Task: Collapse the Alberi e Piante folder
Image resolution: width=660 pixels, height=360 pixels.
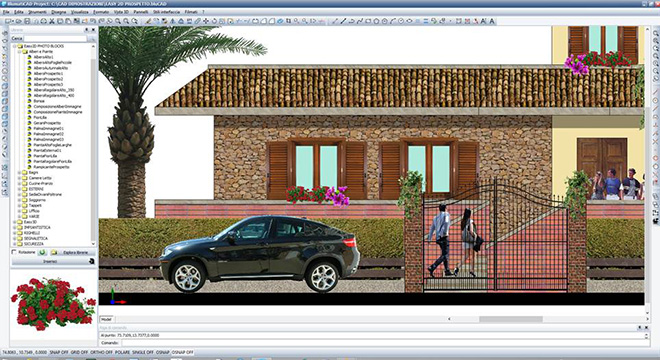Action: [x=19, y=51]
